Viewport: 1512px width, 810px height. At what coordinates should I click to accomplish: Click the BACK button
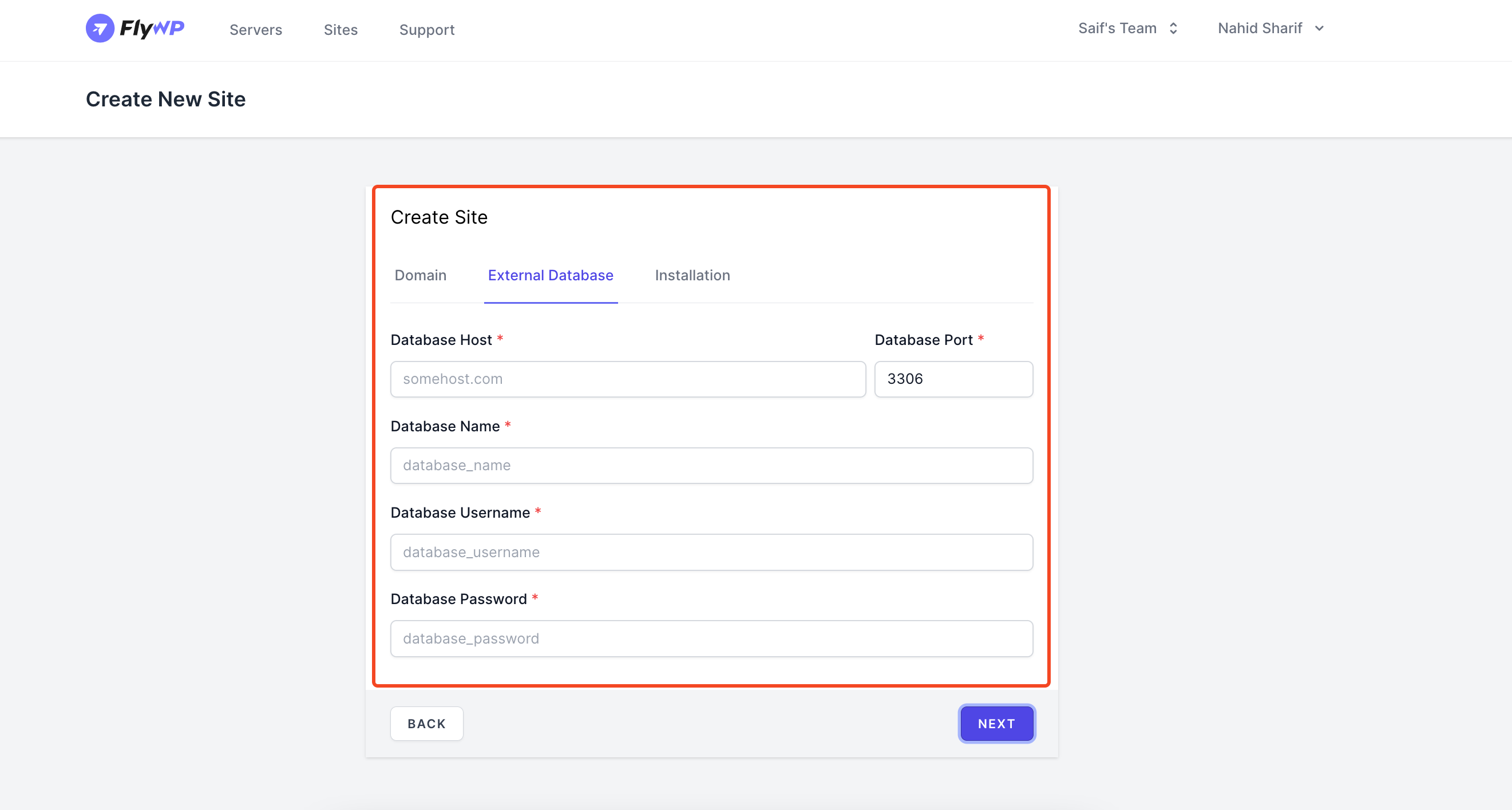(427, 724)
